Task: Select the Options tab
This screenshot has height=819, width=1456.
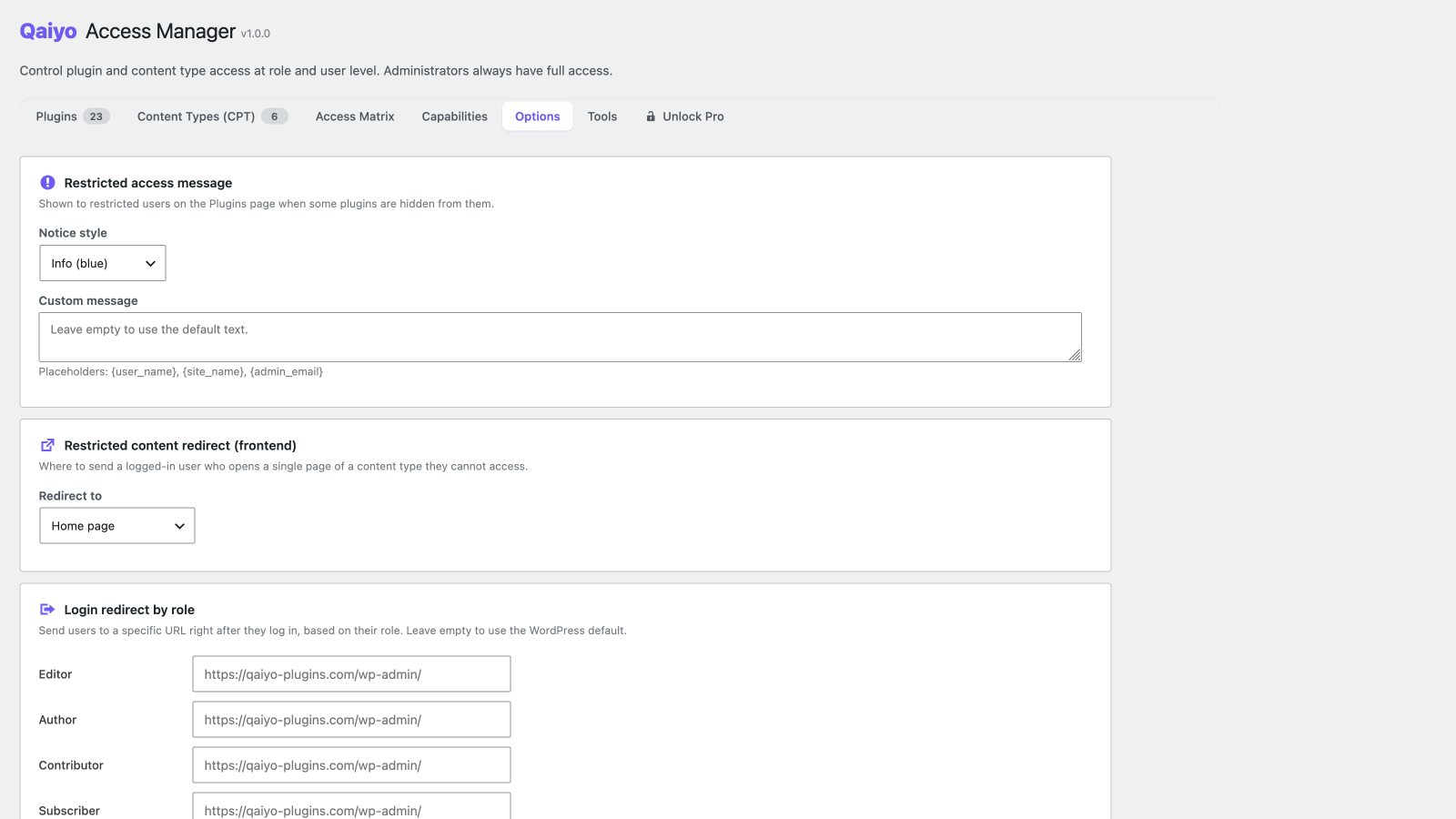Action: (537, 116)
